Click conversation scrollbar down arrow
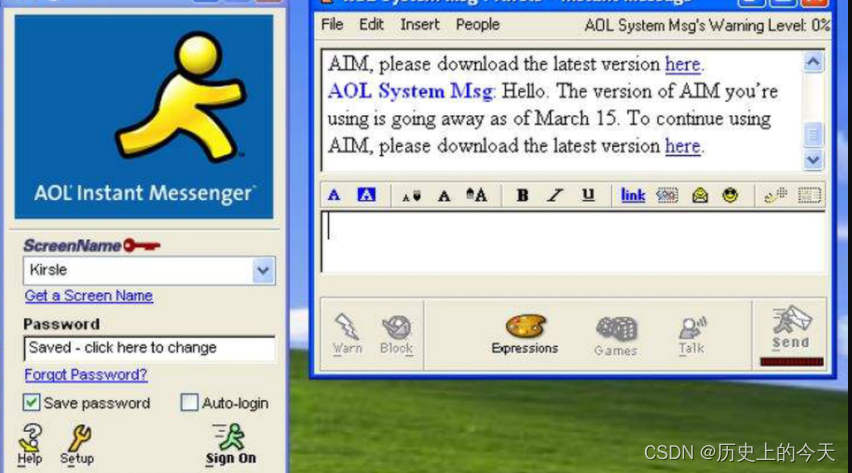The height and width of the screenshot is (473, 852). 813,160
